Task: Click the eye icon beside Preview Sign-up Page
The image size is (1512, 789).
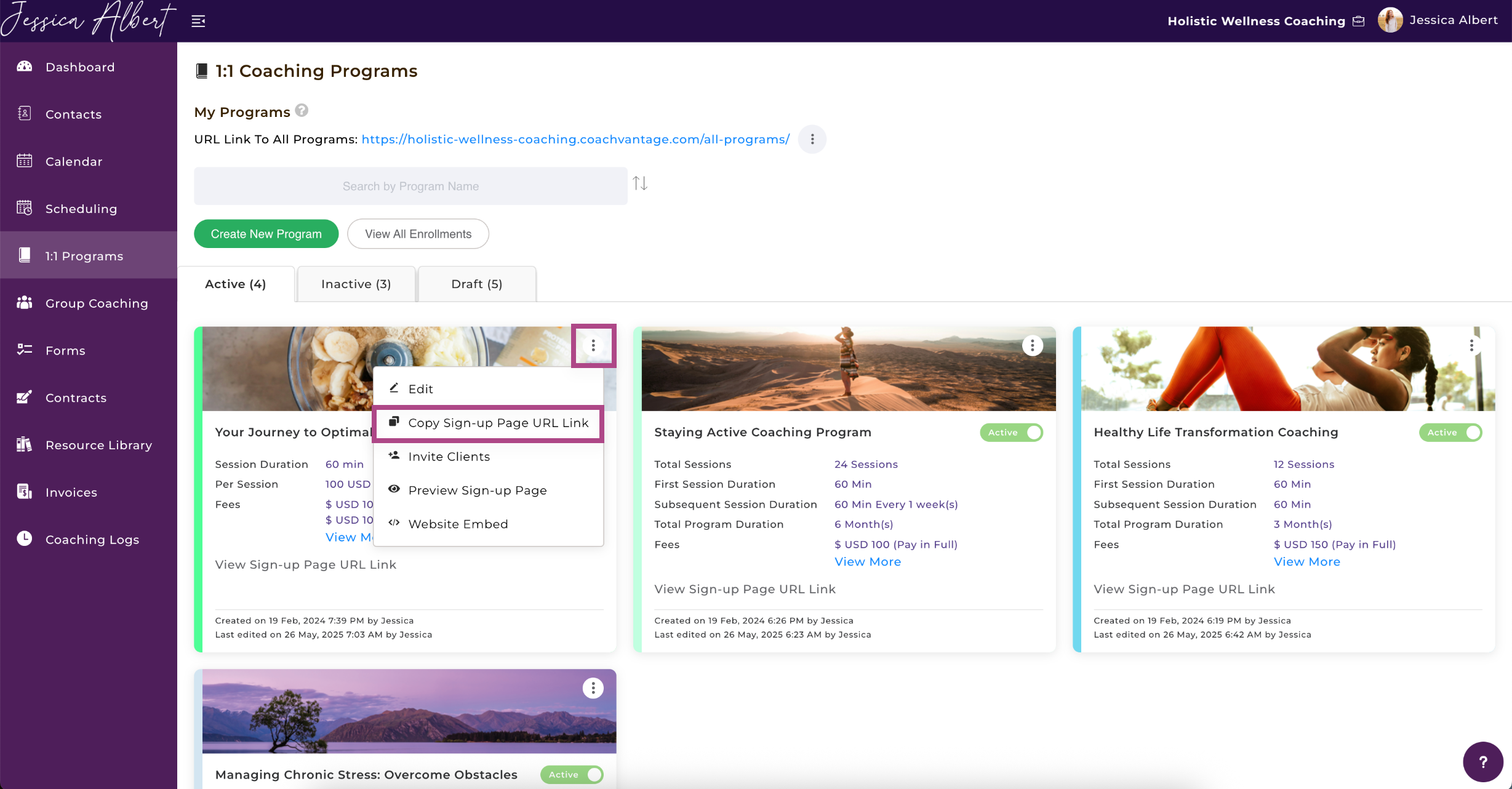Action: [394, 489]
